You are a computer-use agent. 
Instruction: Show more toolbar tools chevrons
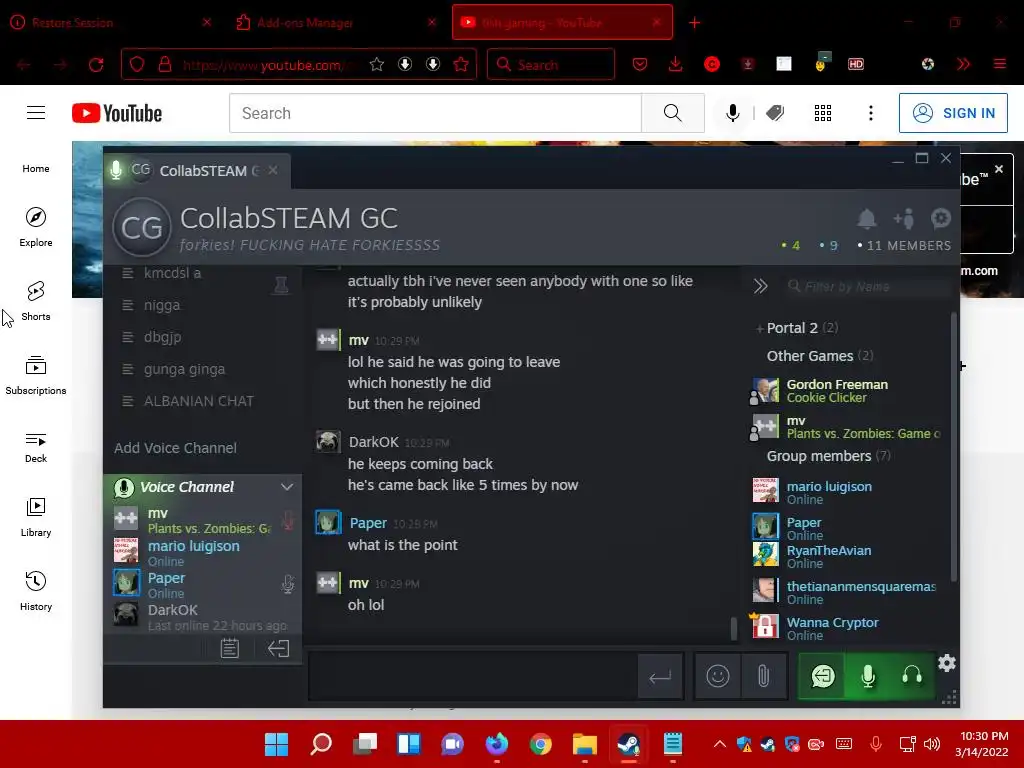coord(963,64)
